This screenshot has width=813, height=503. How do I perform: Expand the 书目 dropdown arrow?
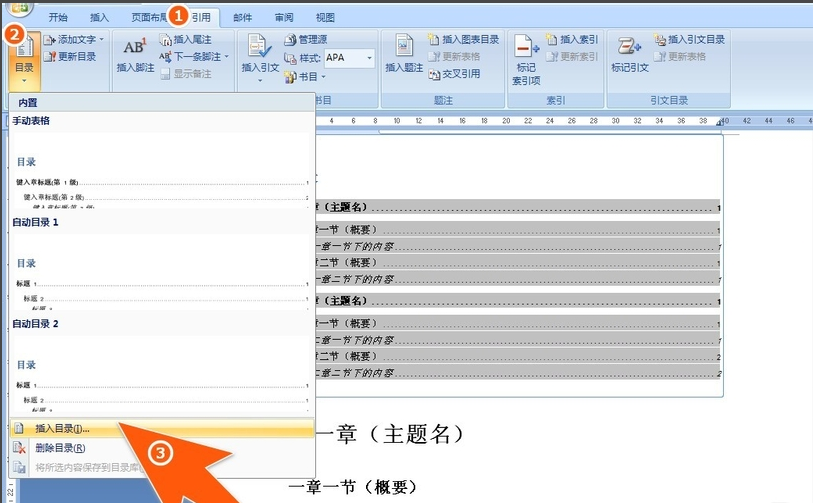(x=324, y=77)
